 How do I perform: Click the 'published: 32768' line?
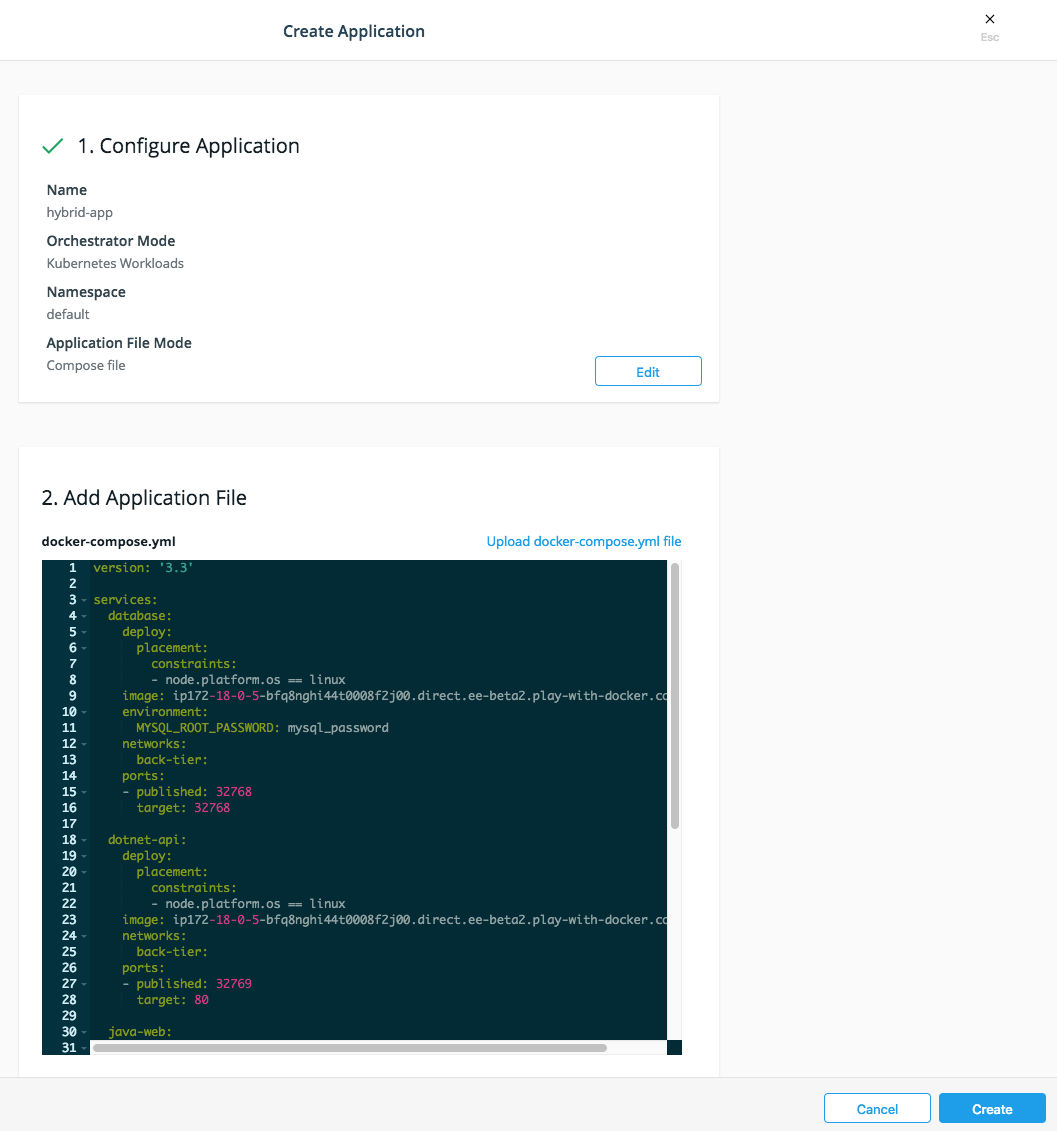187,792
